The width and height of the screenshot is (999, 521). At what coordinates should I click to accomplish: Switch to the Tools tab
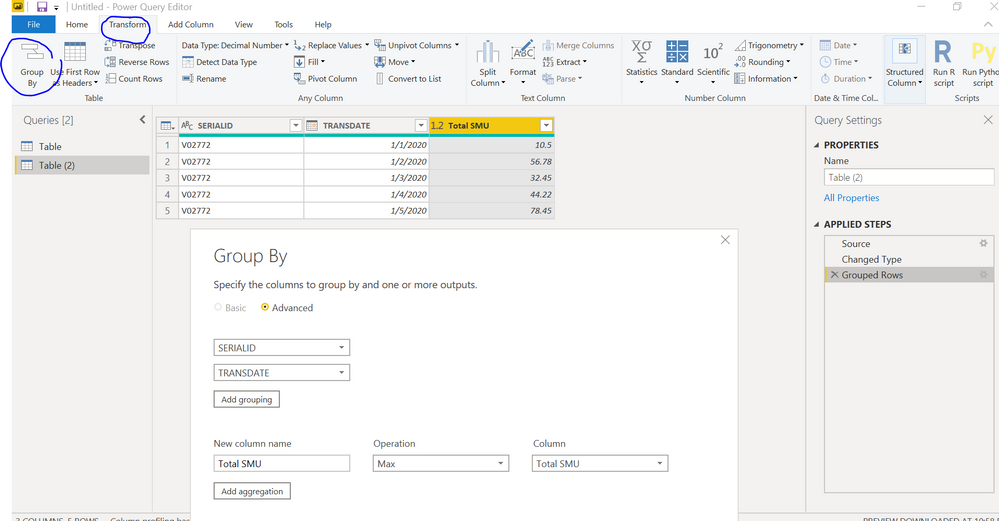click(284, 24)
